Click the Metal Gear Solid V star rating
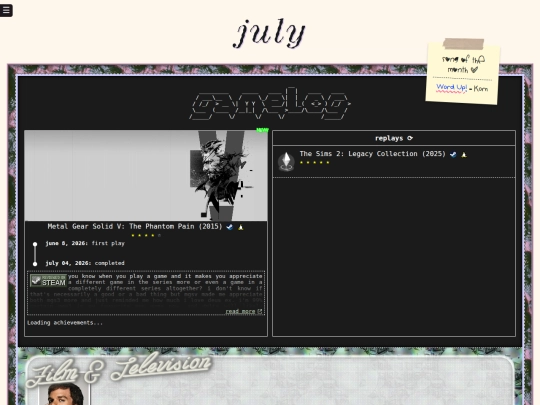 (146, 236)
